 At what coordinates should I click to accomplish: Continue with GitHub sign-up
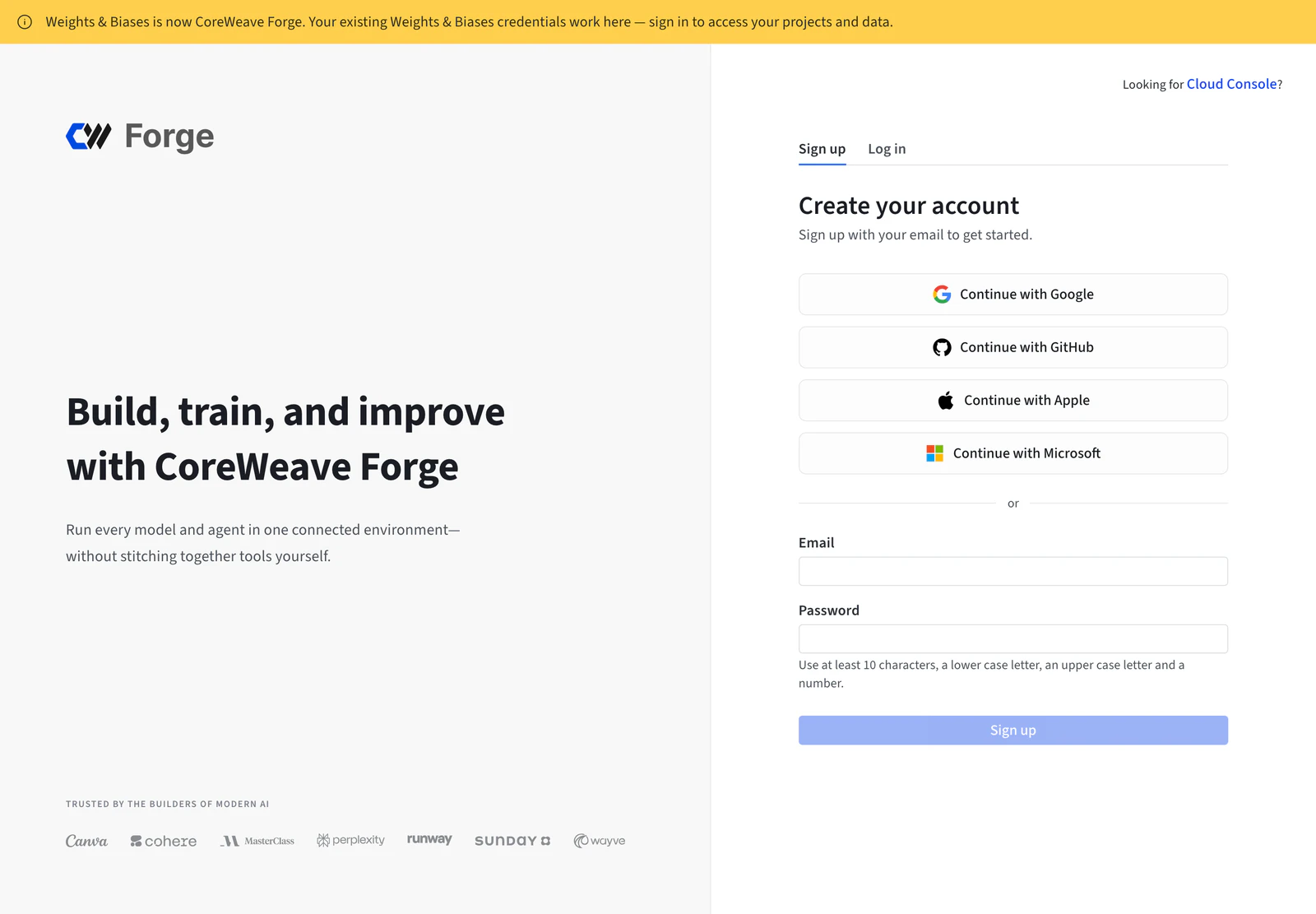[1013, 347]
